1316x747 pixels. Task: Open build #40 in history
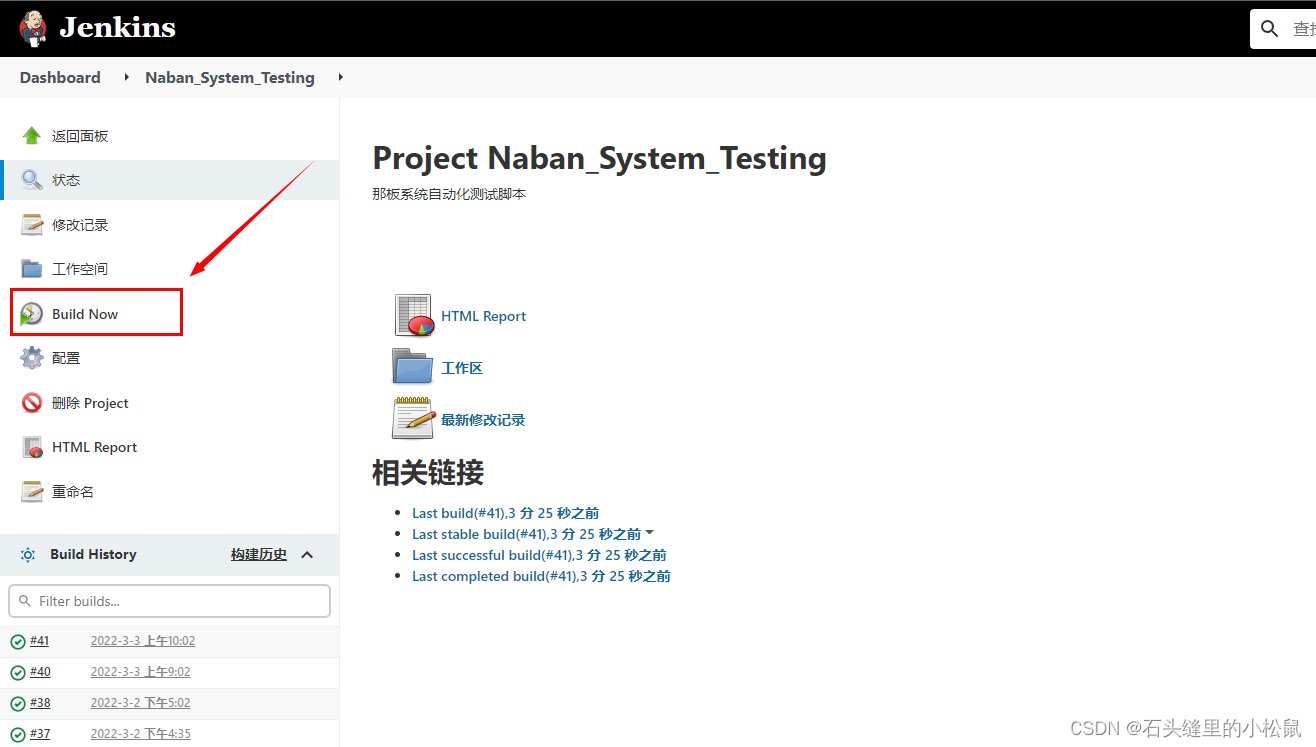click(x=40, y=672)
